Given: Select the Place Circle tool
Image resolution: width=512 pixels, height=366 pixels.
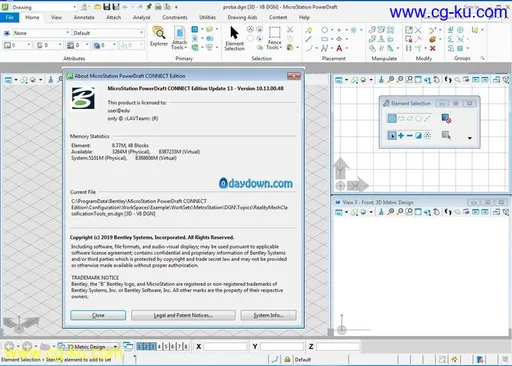Looking at the screenshot, I should tap(324, 30).
